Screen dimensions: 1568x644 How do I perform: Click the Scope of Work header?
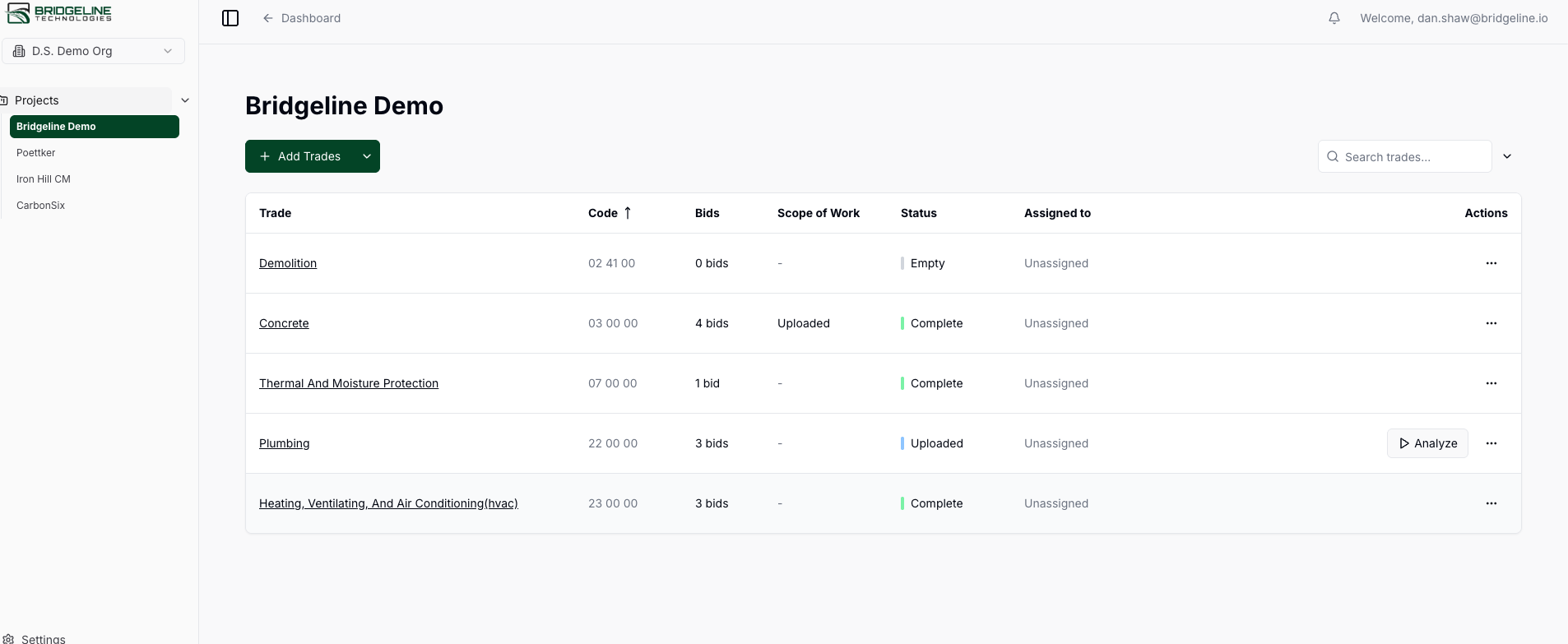click(818, 213)
